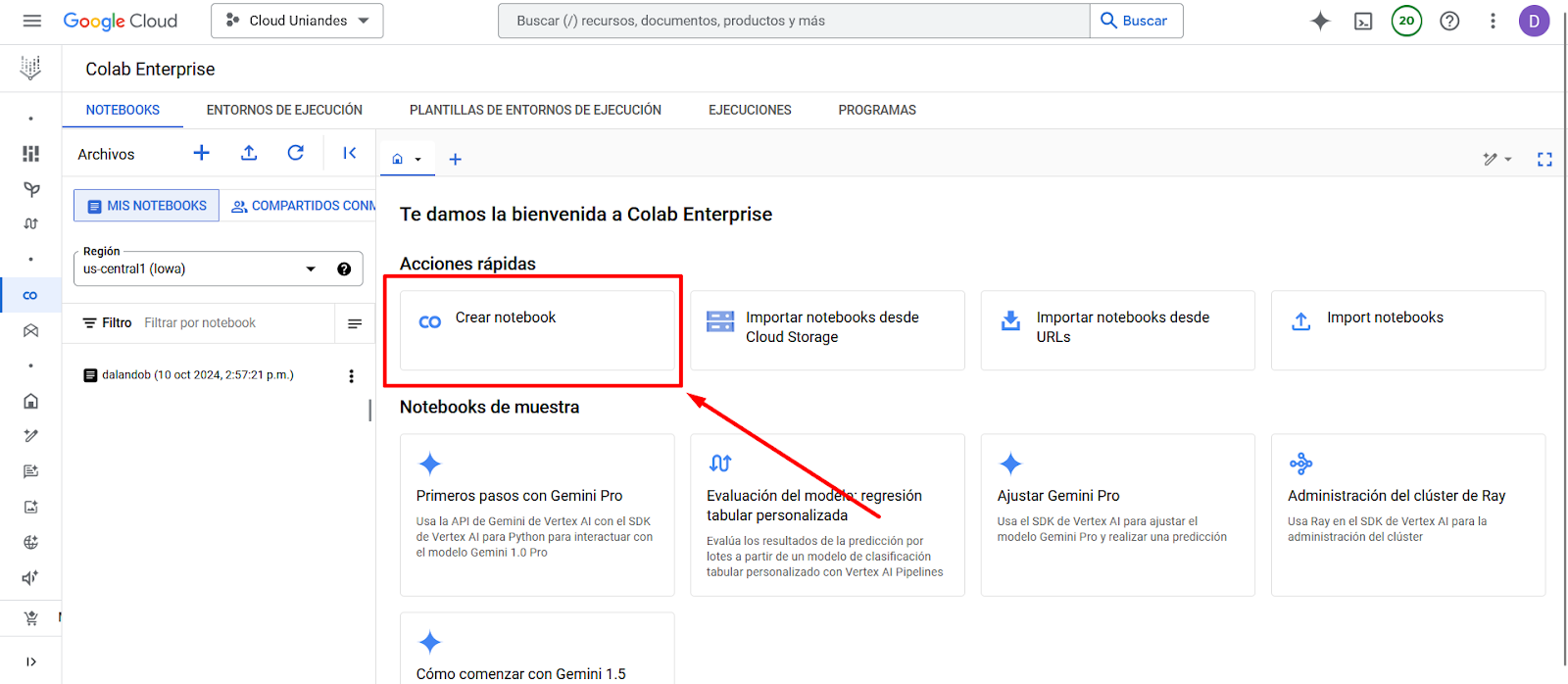Select the Colab Enterprise CO sidebar icon

(x=30, y=295)
